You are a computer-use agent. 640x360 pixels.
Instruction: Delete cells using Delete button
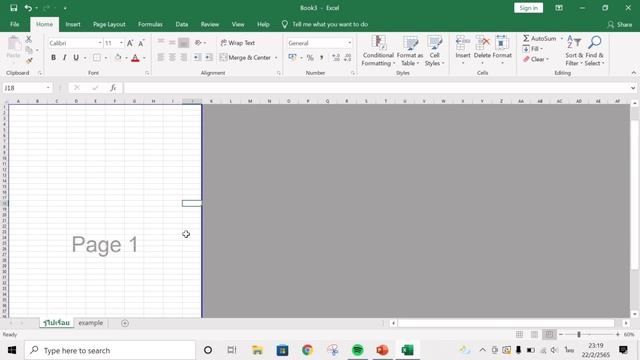coord(482,51)
